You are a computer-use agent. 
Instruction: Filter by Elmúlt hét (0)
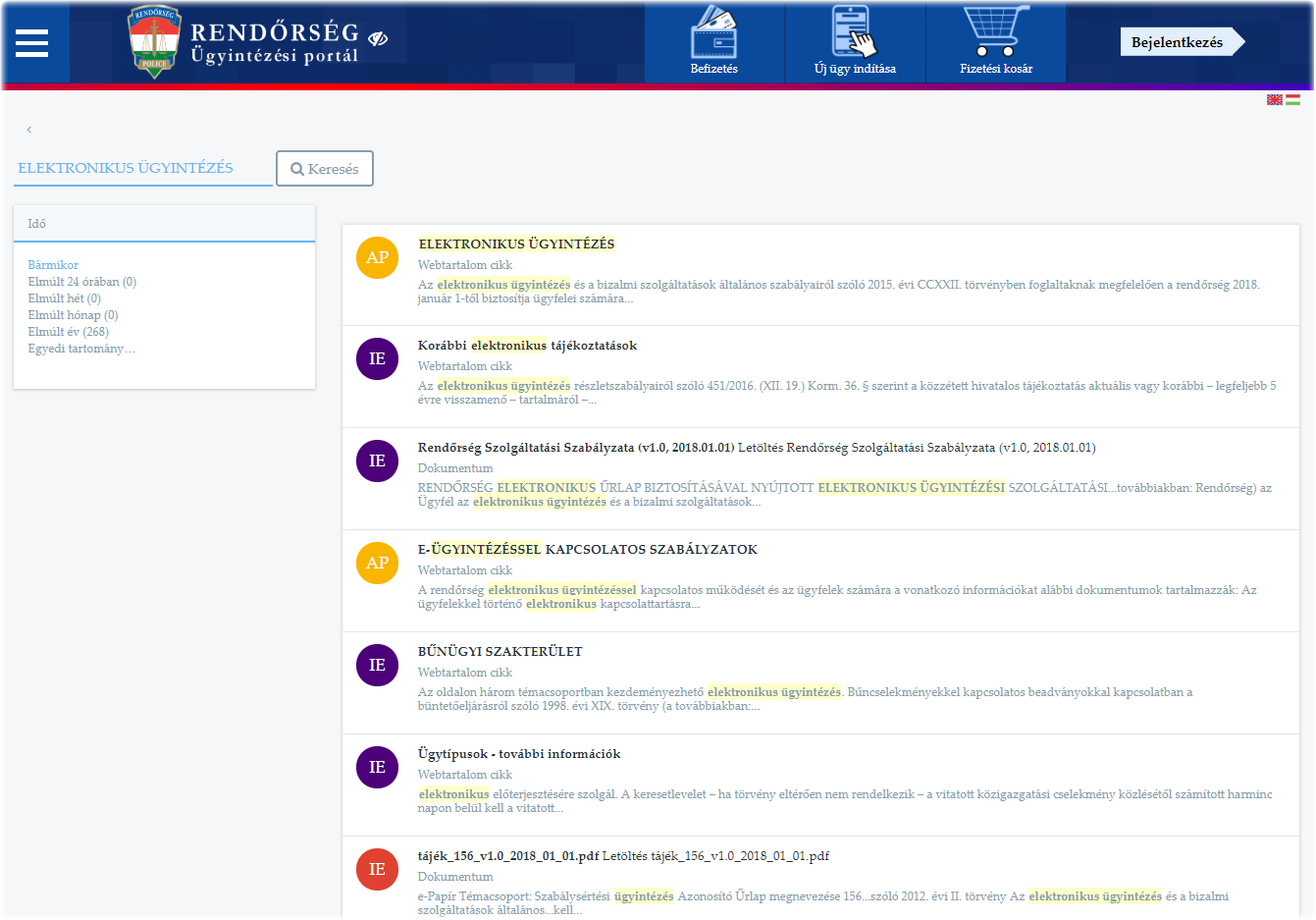(x=65, y=298)
